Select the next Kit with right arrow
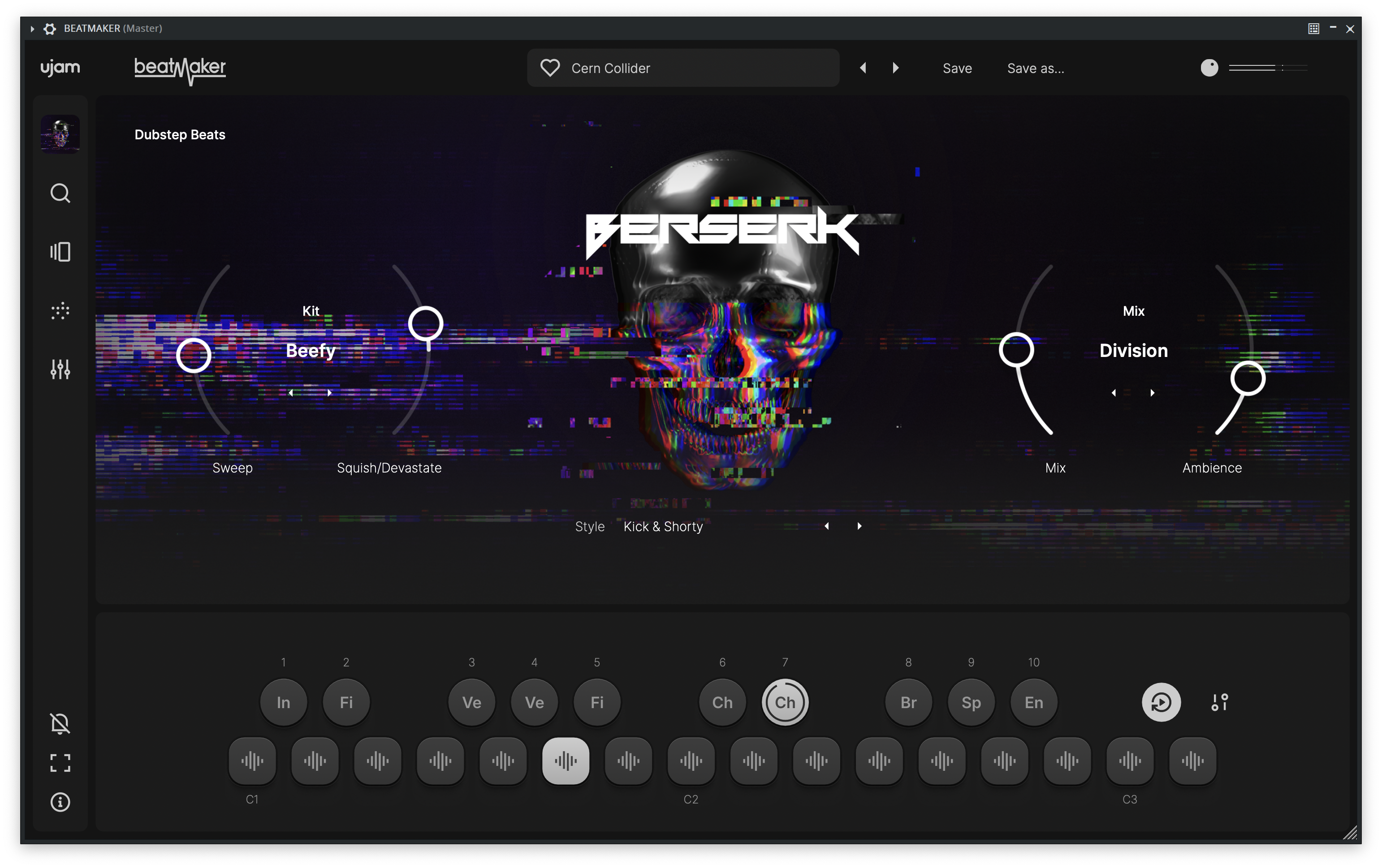Viewport: 1382px width, 868px height. coord(329,392)
